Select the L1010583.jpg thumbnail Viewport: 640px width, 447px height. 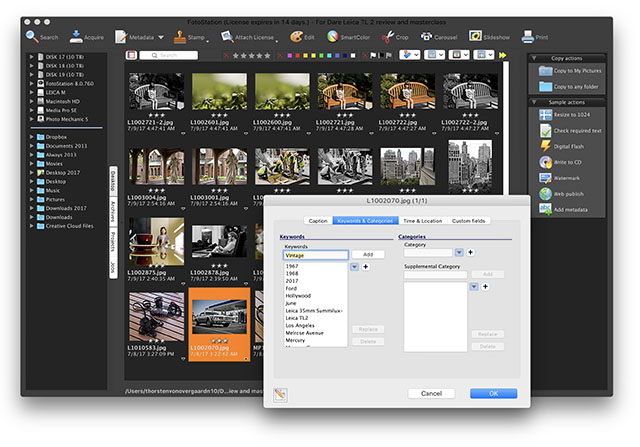[x=156, y=316]
